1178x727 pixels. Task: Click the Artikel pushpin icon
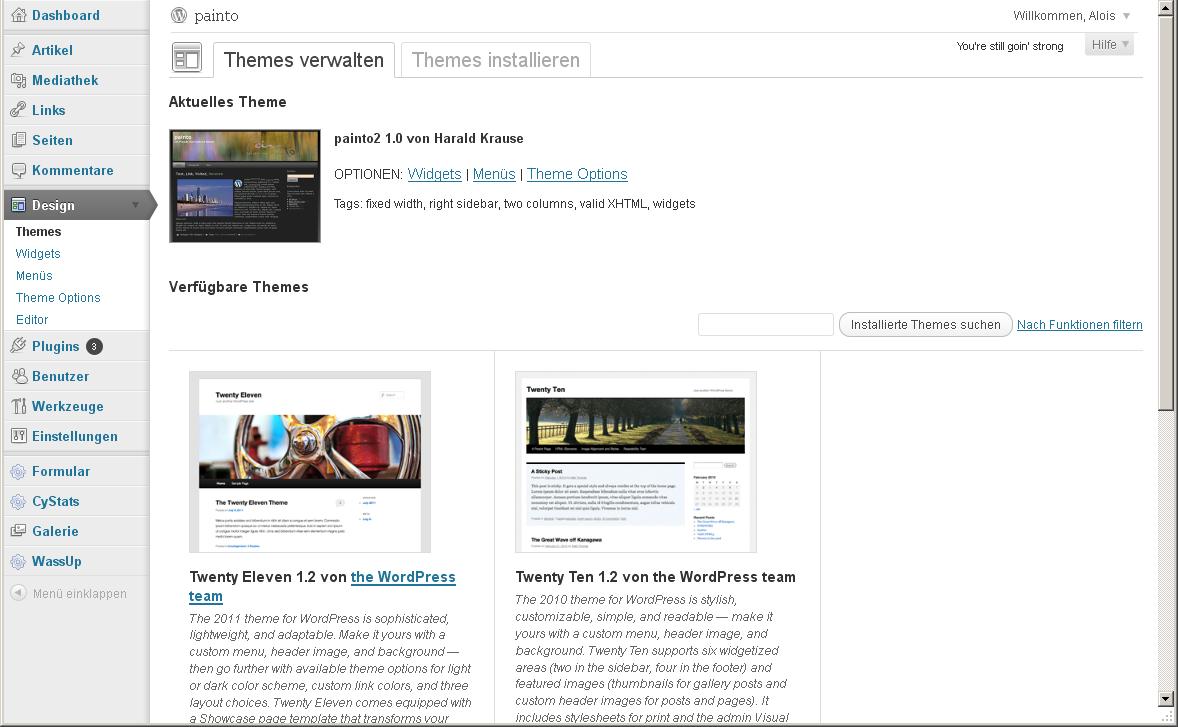coord(18,50)
